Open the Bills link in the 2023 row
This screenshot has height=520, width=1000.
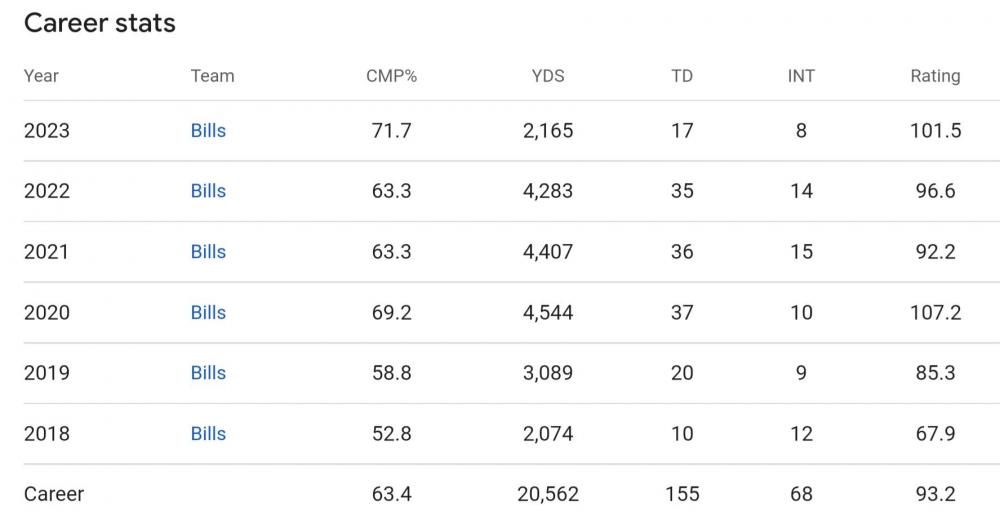[208, 131]
